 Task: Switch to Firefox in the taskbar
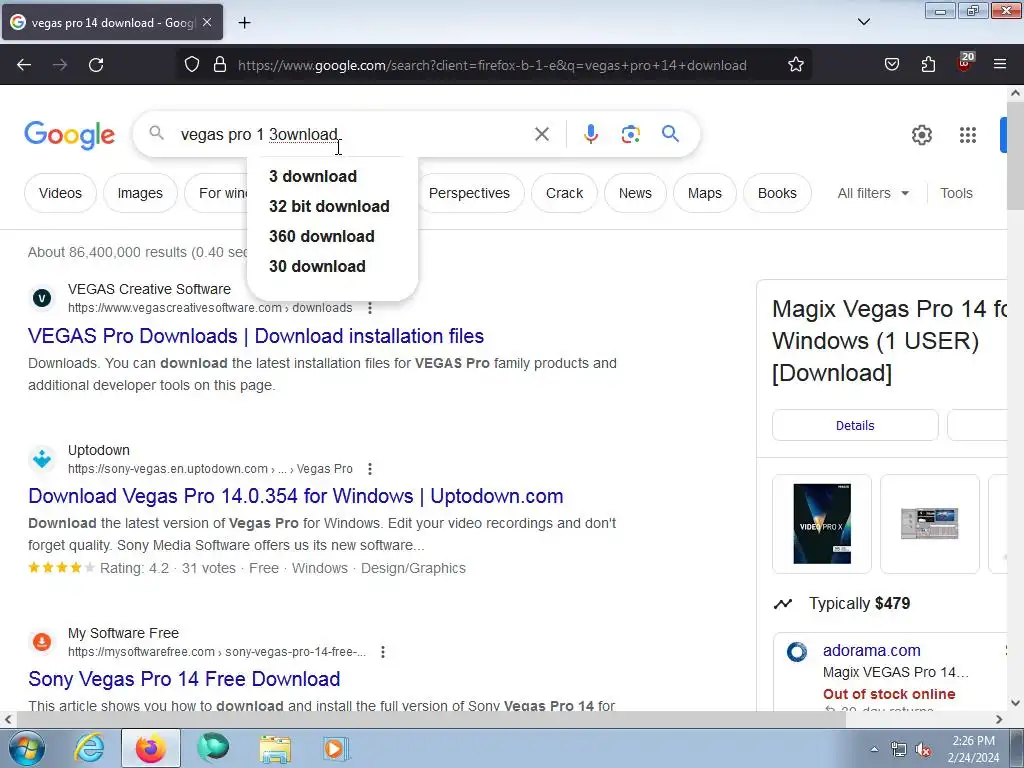click(151, 748)
